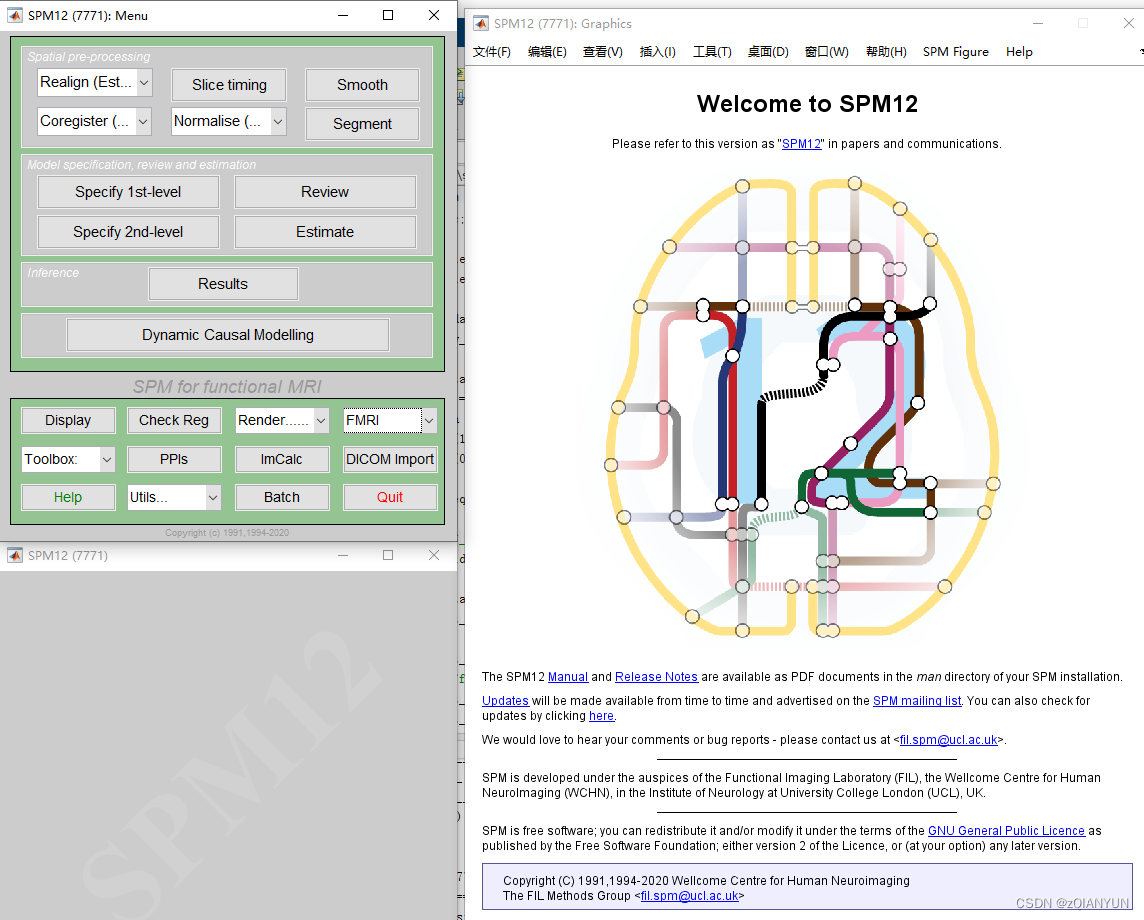This screenshot has width=1144, height=920.
Task: Open the 工具(T) menu
Action: click(712, 52)
